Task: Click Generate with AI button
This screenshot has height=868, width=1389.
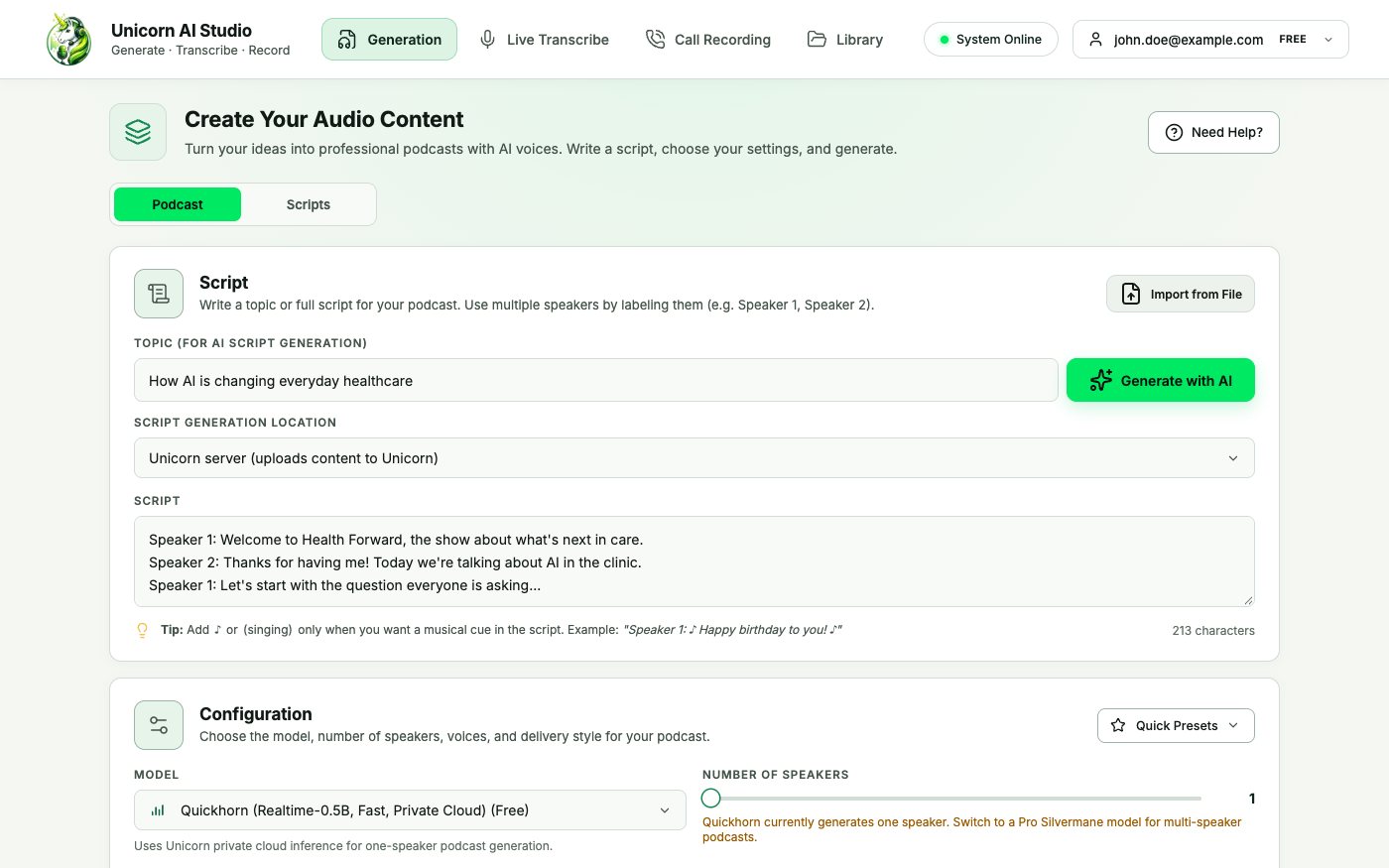Action: [1161, 380]
